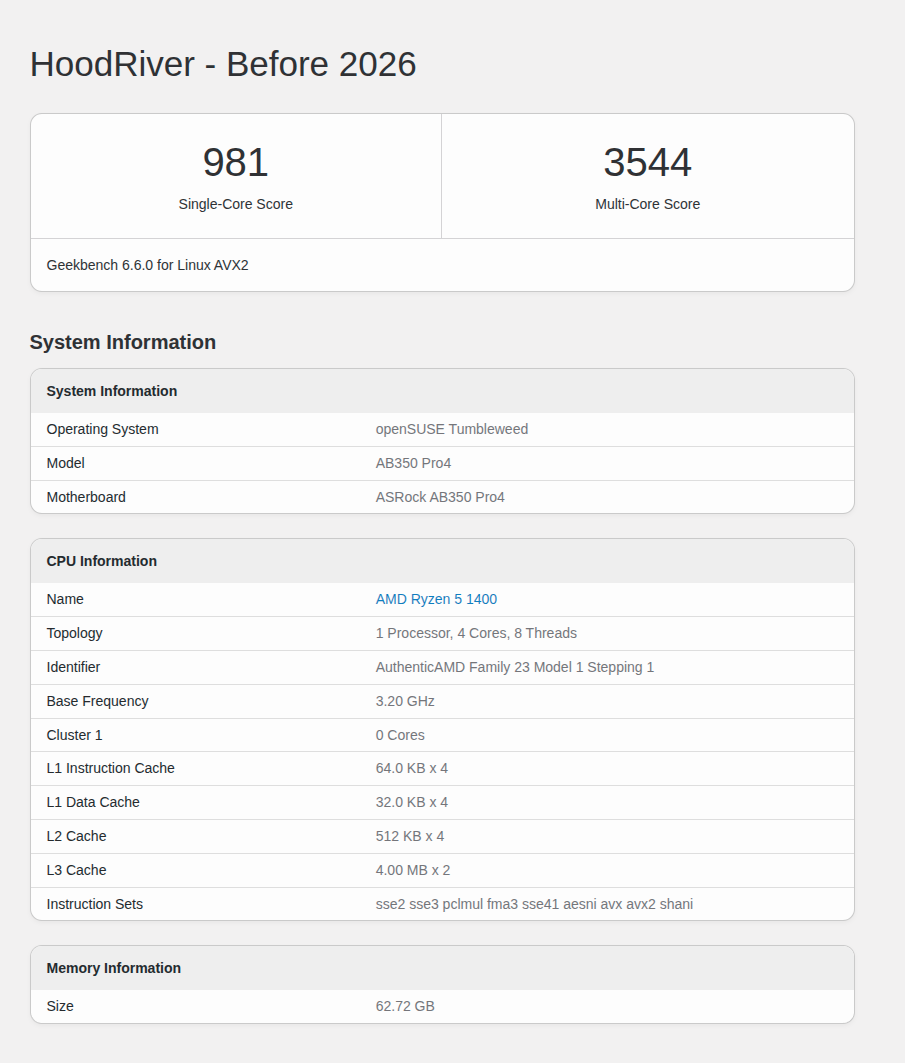Image resolution: width=905 pixels, height=1063 pixels.
Task: Select the openSUSE Tumbleweed operating system value
Action: coord(451,429)
